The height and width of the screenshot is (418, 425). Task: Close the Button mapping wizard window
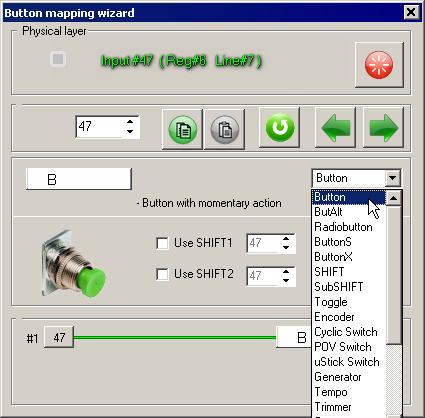click(411, 13)
